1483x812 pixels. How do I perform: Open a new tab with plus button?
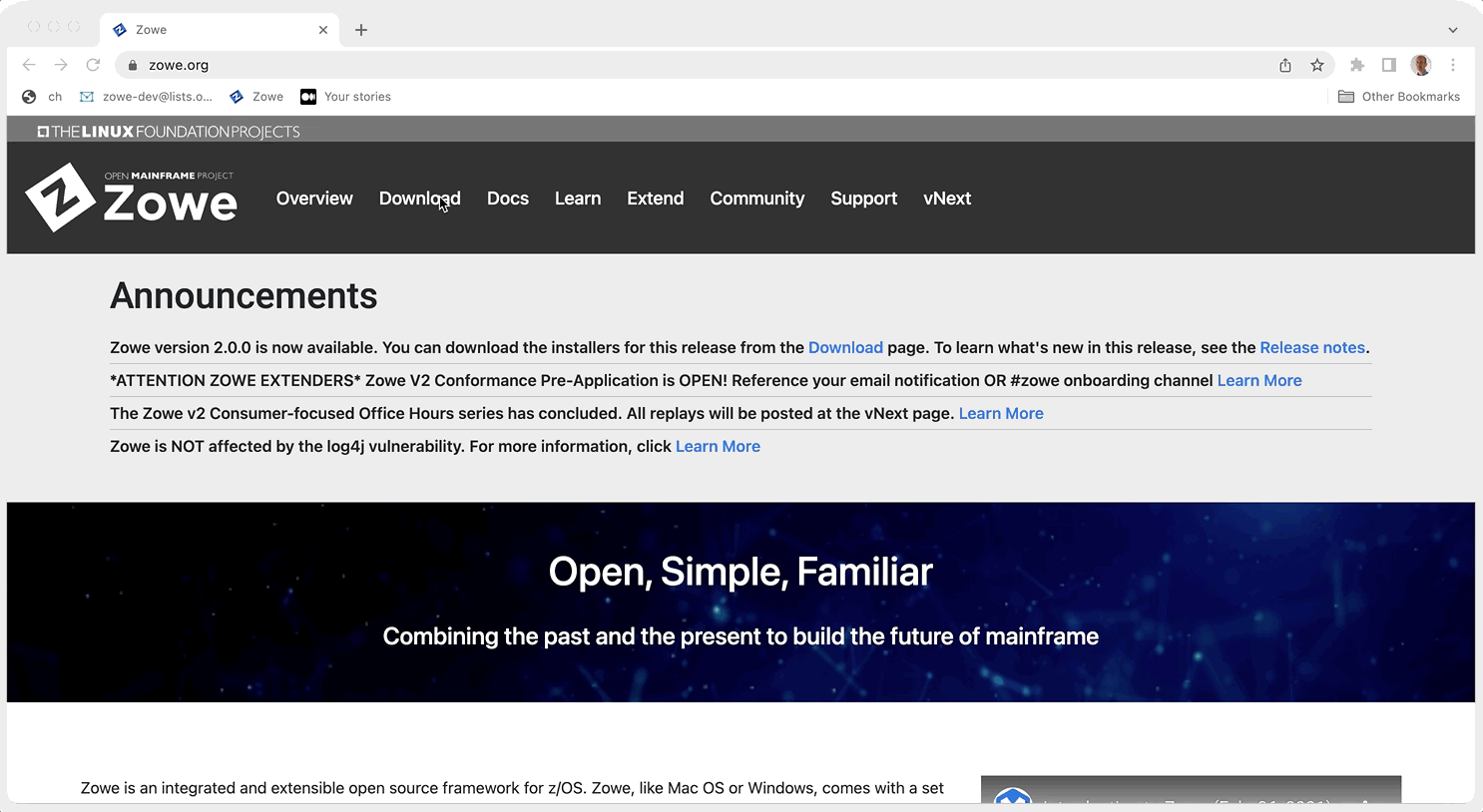361,30
